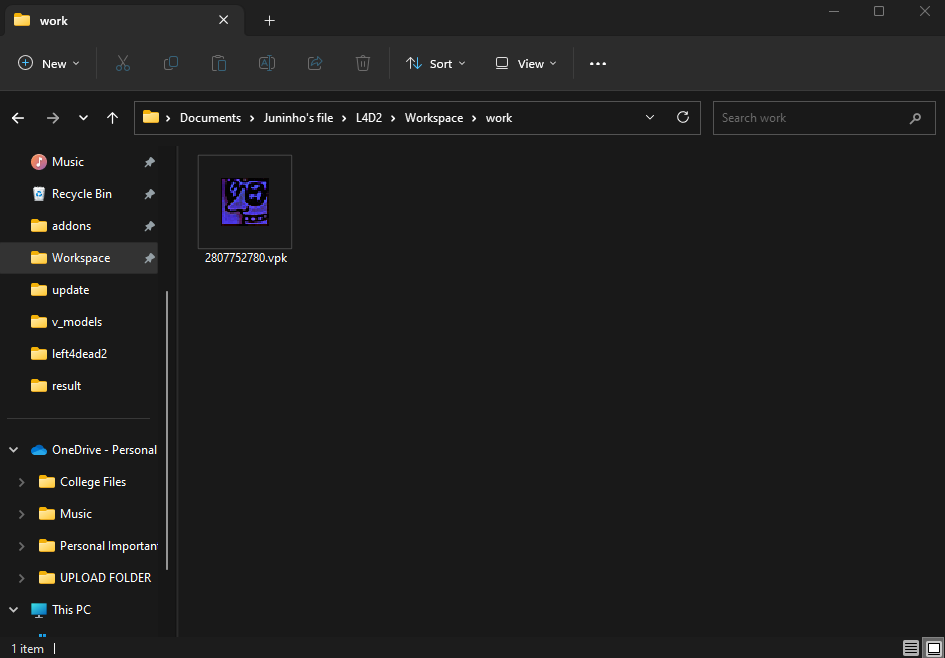This screenshot has width=945, height=658.
Task: Click L4D2 in the breadcrumb path
Action: tap(369, 118)
